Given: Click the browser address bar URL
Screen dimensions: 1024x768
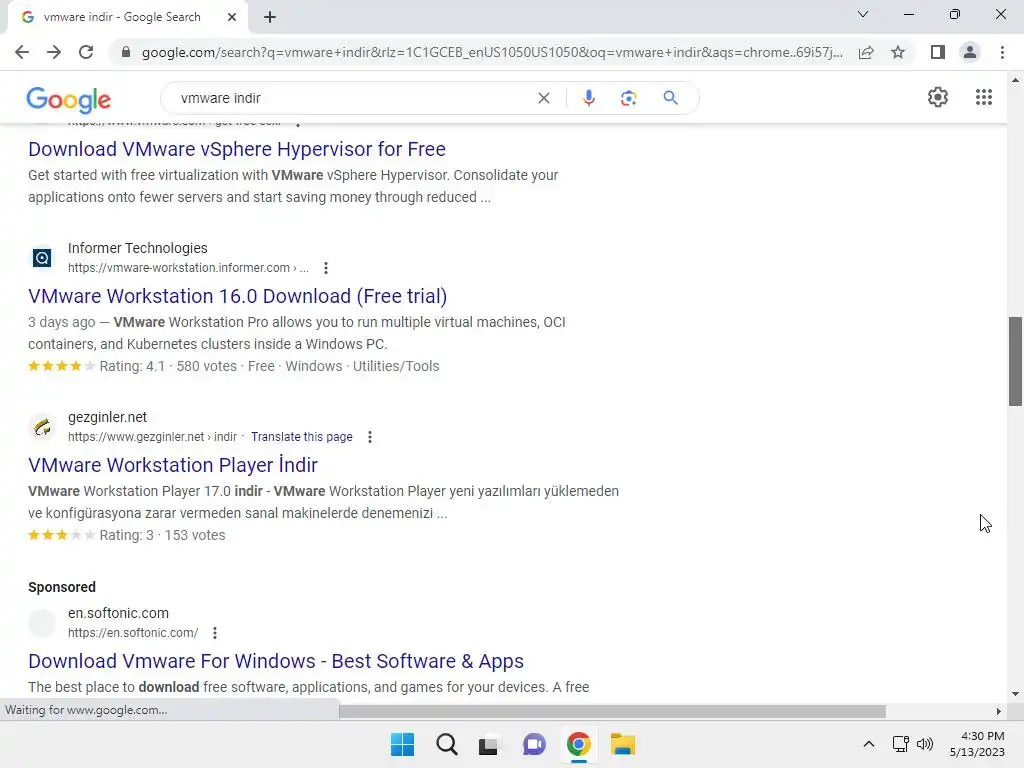Looking at the screenshot, I should pyautogui.click(x=491, y=52).
